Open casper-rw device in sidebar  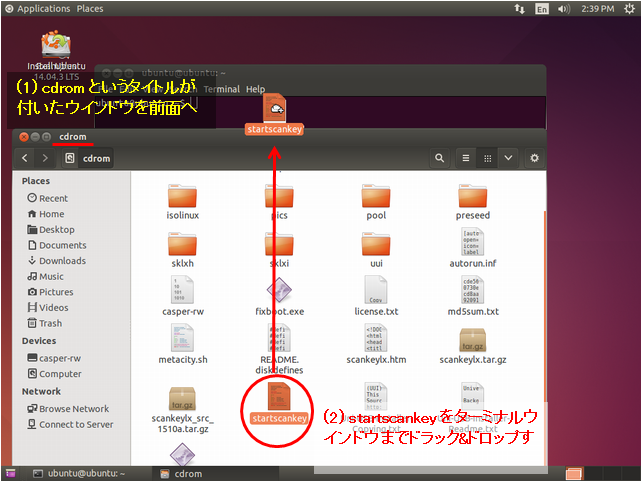pos(54,358)
